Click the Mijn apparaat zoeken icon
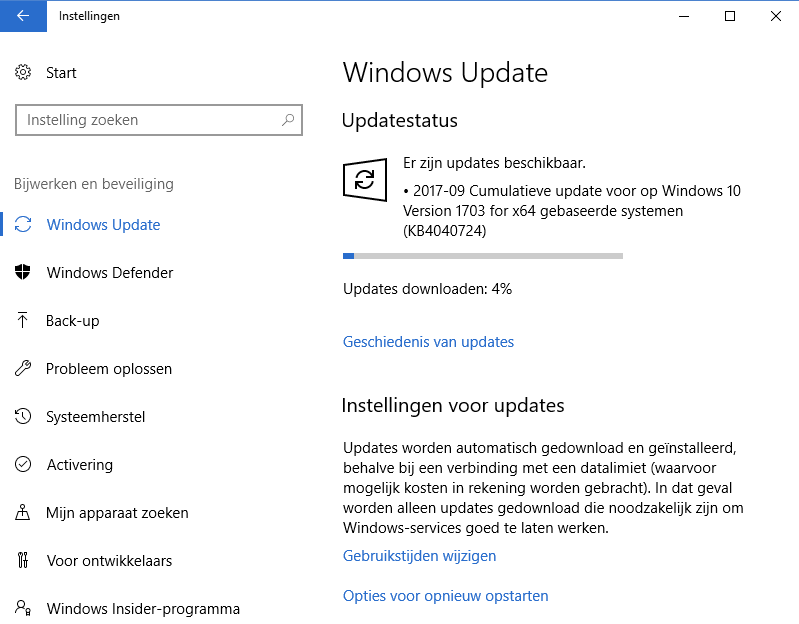 coord(22,512)
